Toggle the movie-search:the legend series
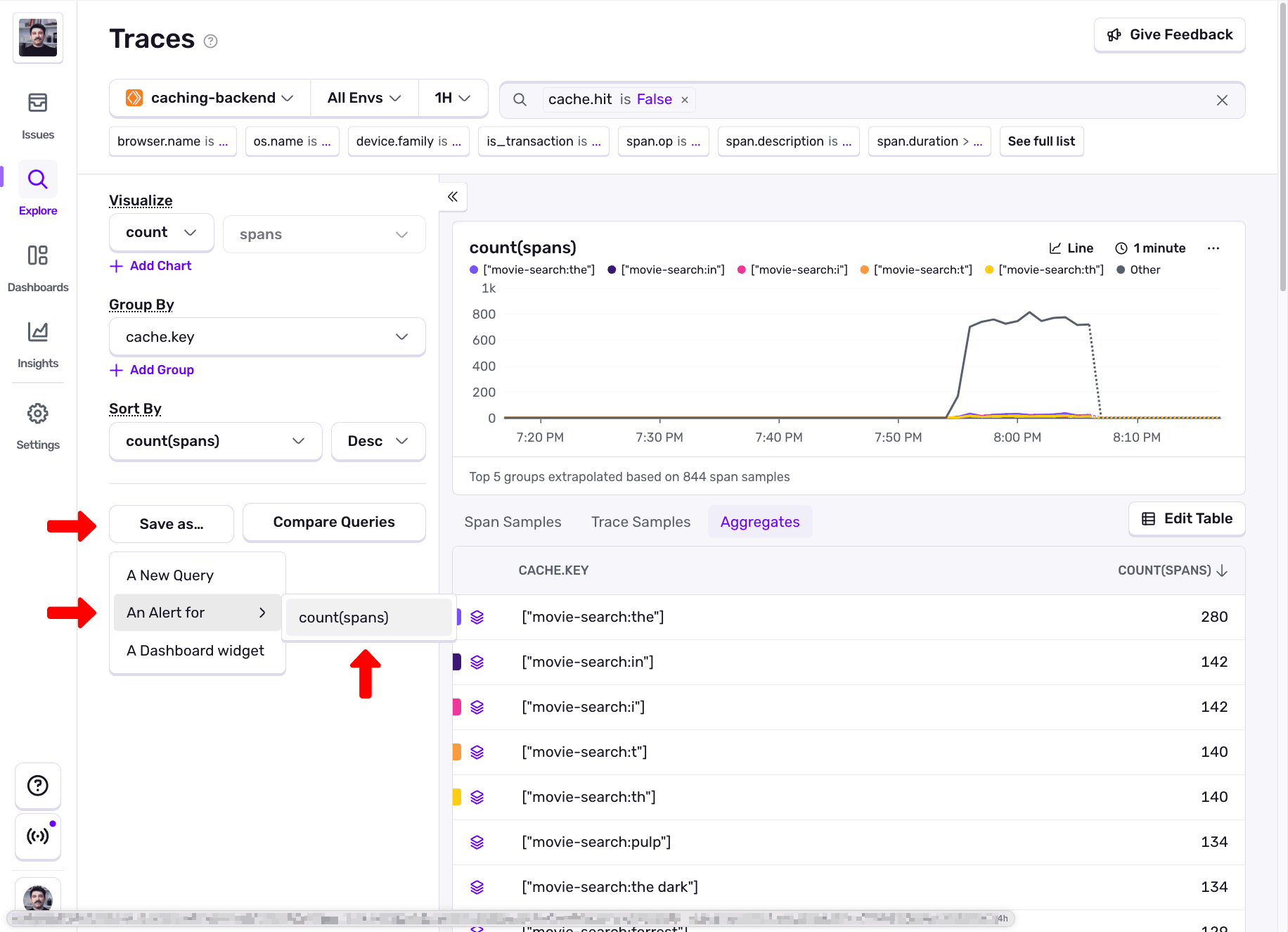1288x932 pixels. pyautogui.click(x=532, y=270)
